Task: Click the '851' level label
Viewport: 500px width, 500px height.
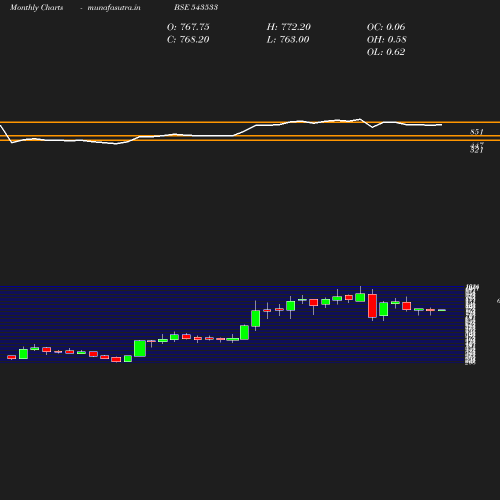Action: coord(477,132)
